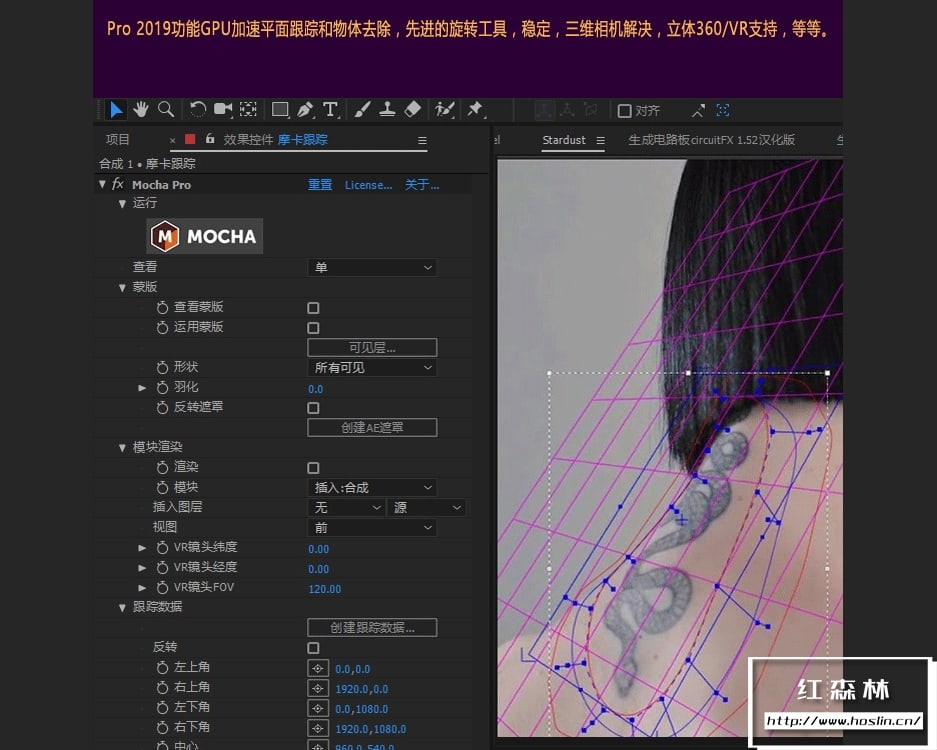This screenshot has width=937, height=750.
Task: Click the Mocha Pro fx toggle icon
Action: pyautogui.click(x=118, y=184)
